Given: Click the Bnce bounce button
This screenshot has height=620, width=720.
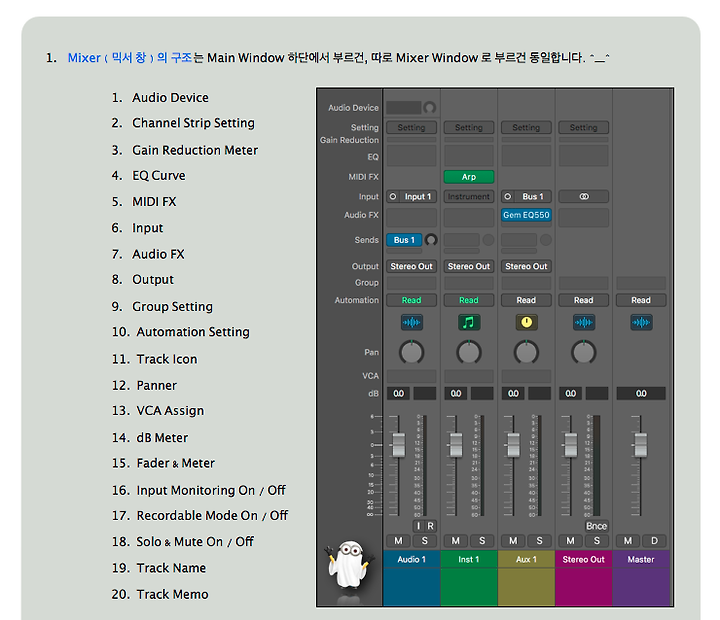Looking at the screenshot, I should tap(596, 526).
